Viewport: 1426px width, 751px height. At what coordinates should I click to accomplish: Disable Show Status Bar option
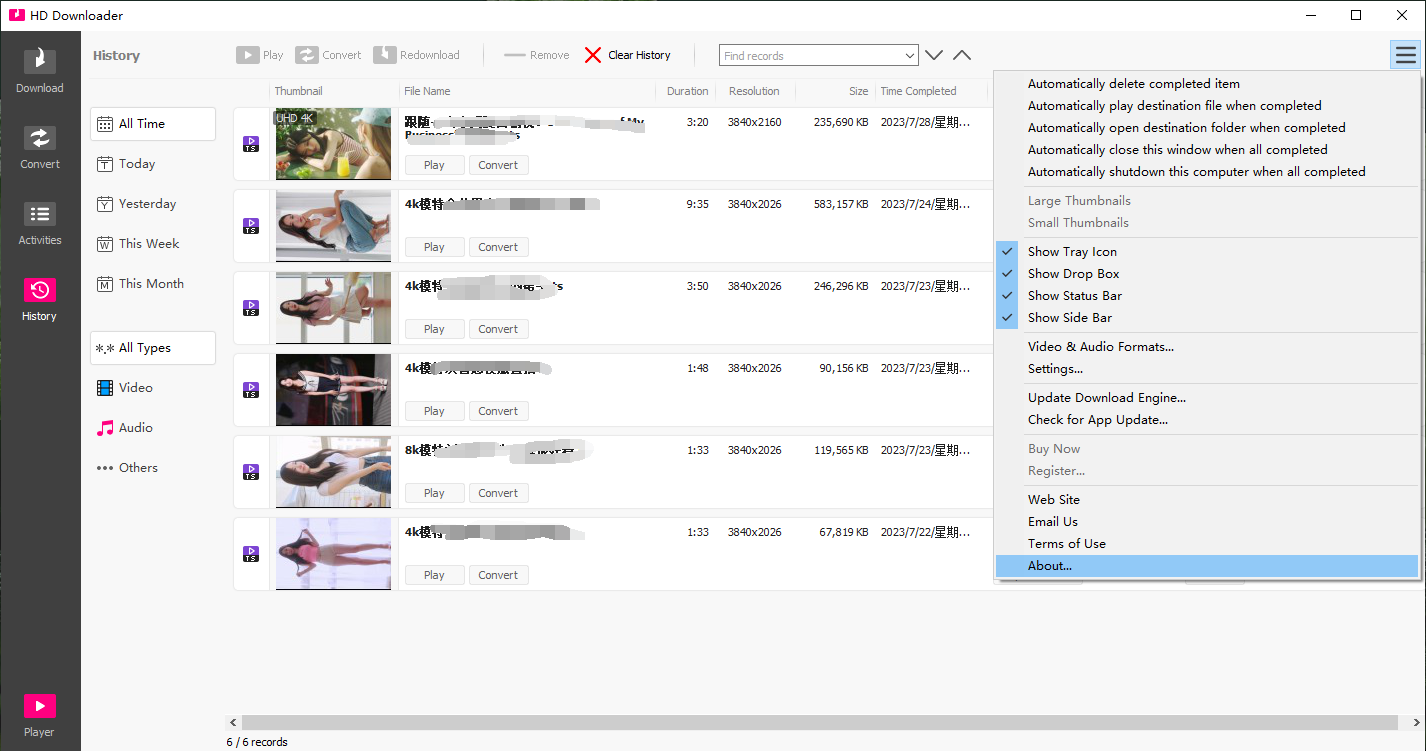tap(1074, 296)
